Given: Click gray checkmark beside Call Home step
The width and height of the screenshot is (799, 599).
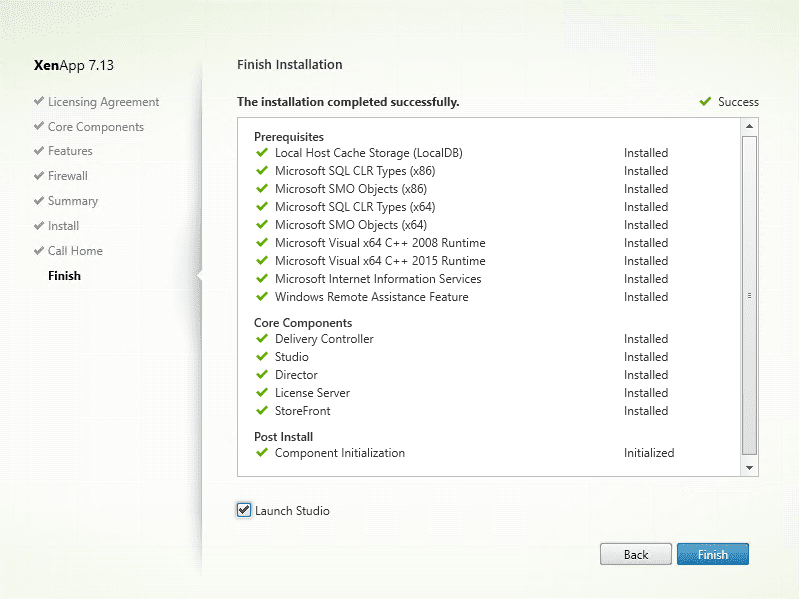Looking at the screenshot, I should point(39,250).
